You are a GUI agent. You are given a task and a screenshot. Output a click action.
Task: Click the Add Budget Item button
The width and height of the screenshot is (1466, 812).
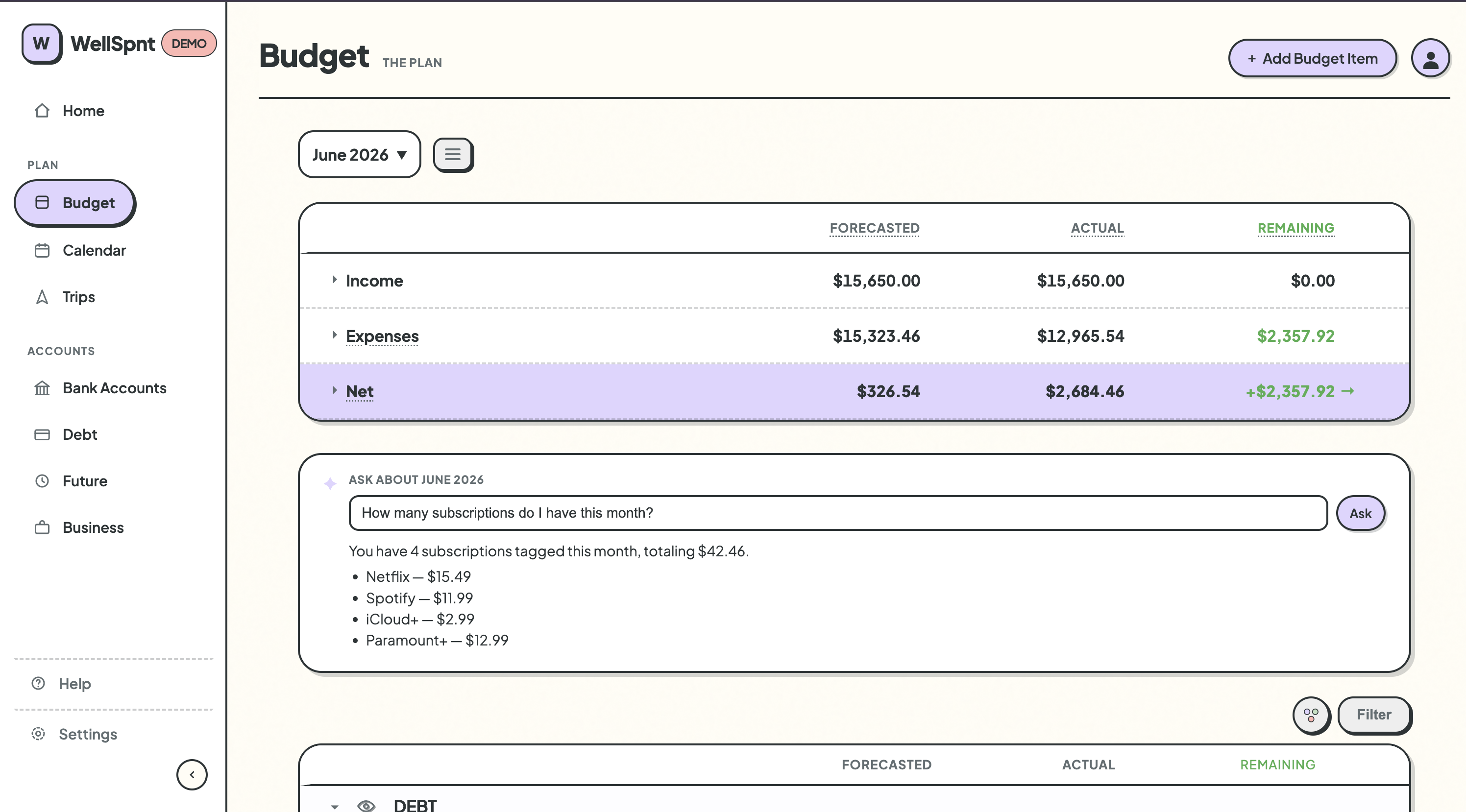tap(1312, 58)
